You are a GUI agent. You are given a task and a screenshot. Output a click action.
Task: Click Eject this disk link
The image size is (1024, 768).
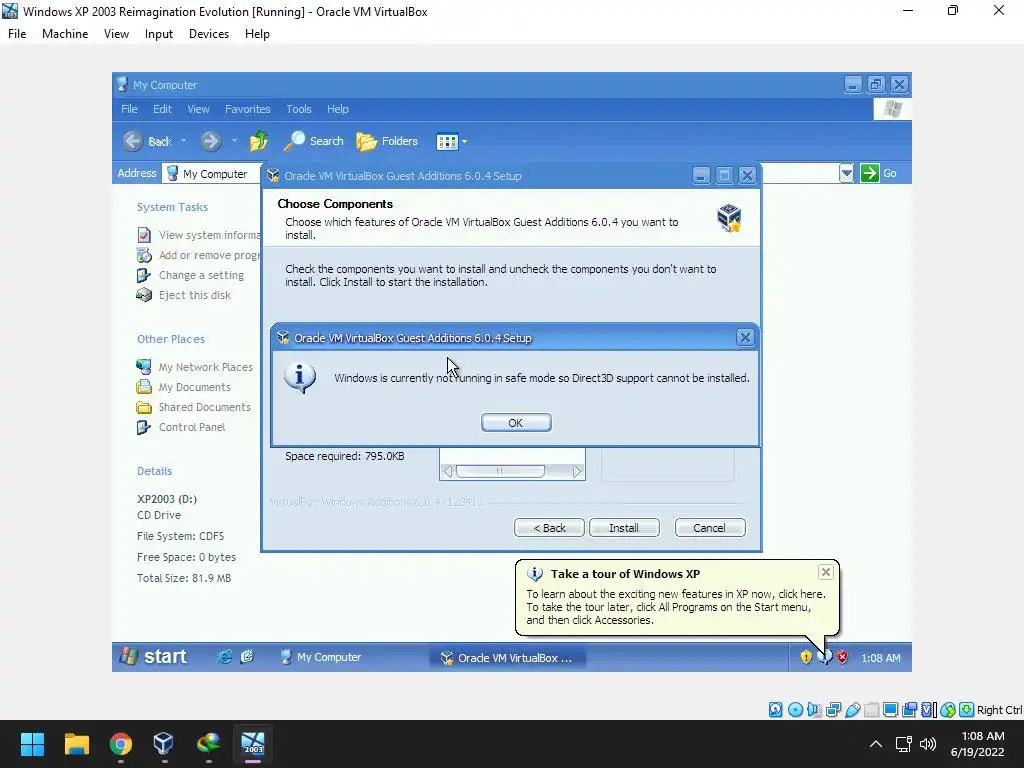coord(184,295)
